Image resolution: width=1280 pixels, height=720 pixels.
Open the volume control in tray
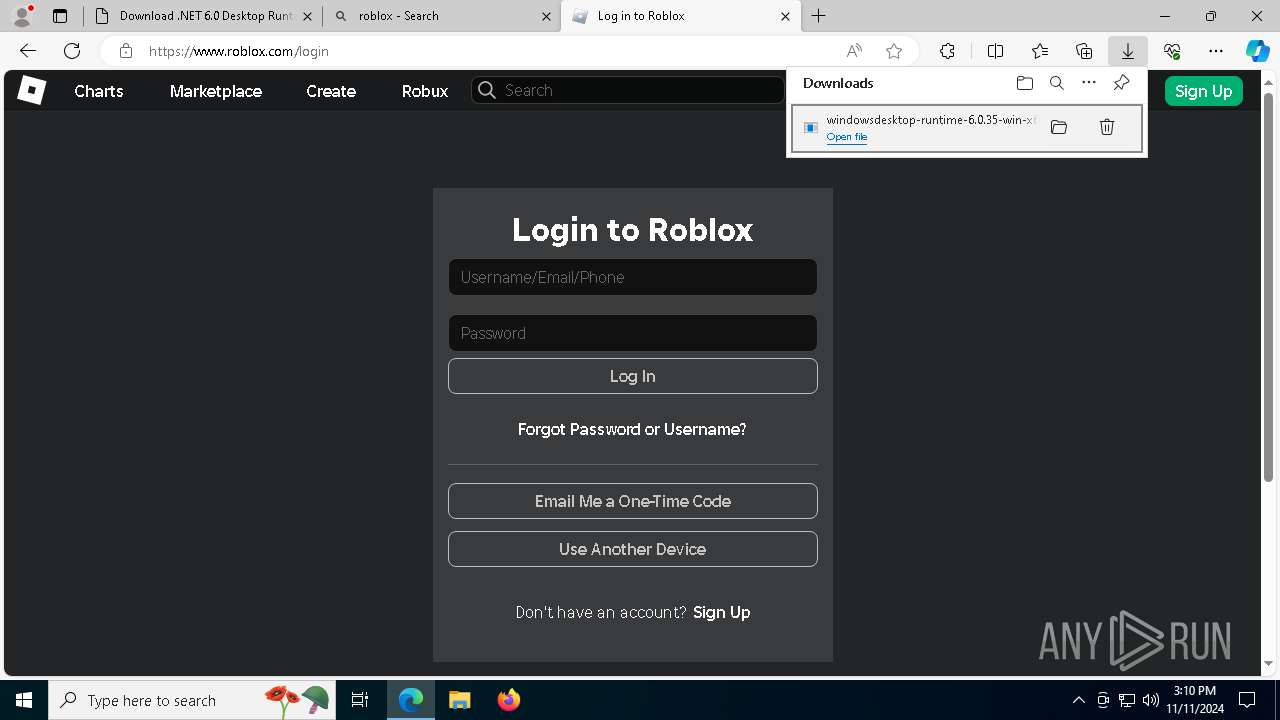(x=1150, y=700)
